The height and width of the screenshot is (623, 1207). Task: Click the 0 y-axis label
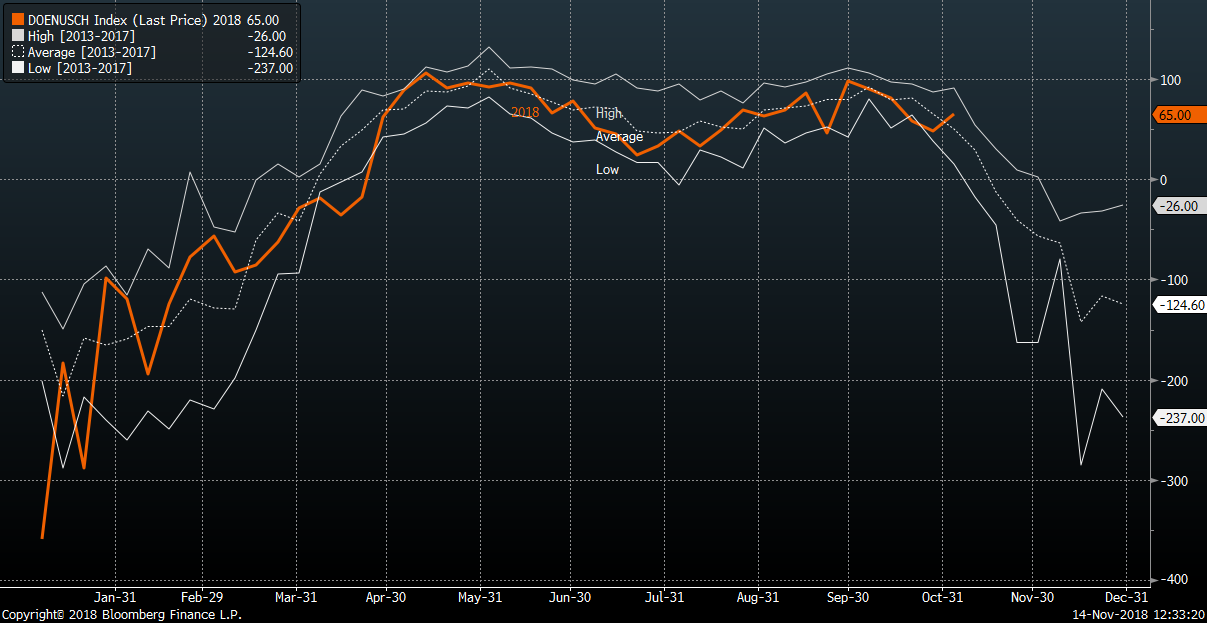(1163, 180)
